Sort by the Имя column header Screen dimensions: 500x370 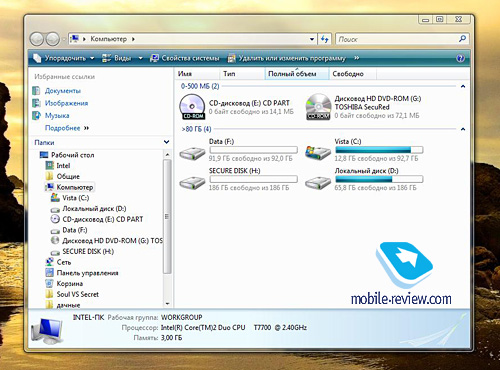tap(197, 74)
